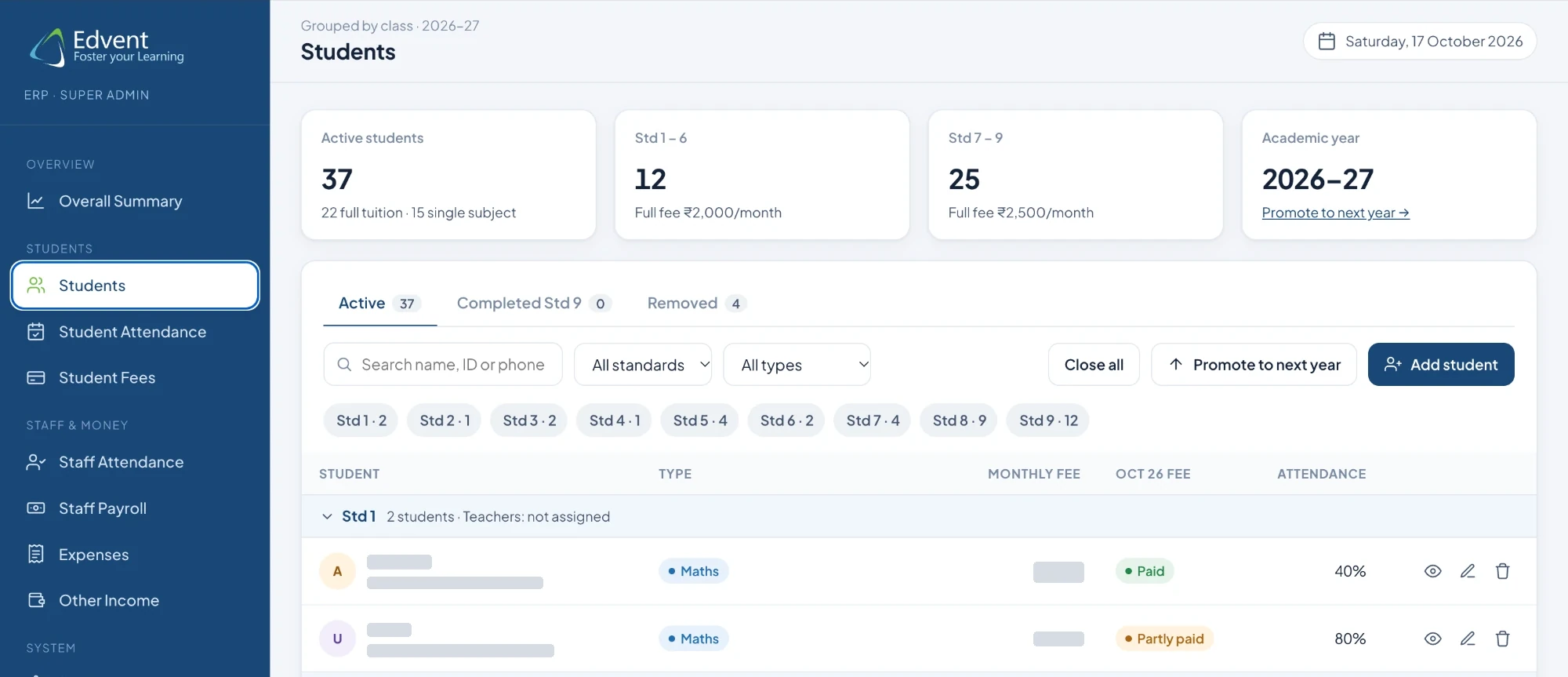Filter by the Std 8 · 9 chip
Viewport: 1568px width, 677px height.
[x=959, y=420]
